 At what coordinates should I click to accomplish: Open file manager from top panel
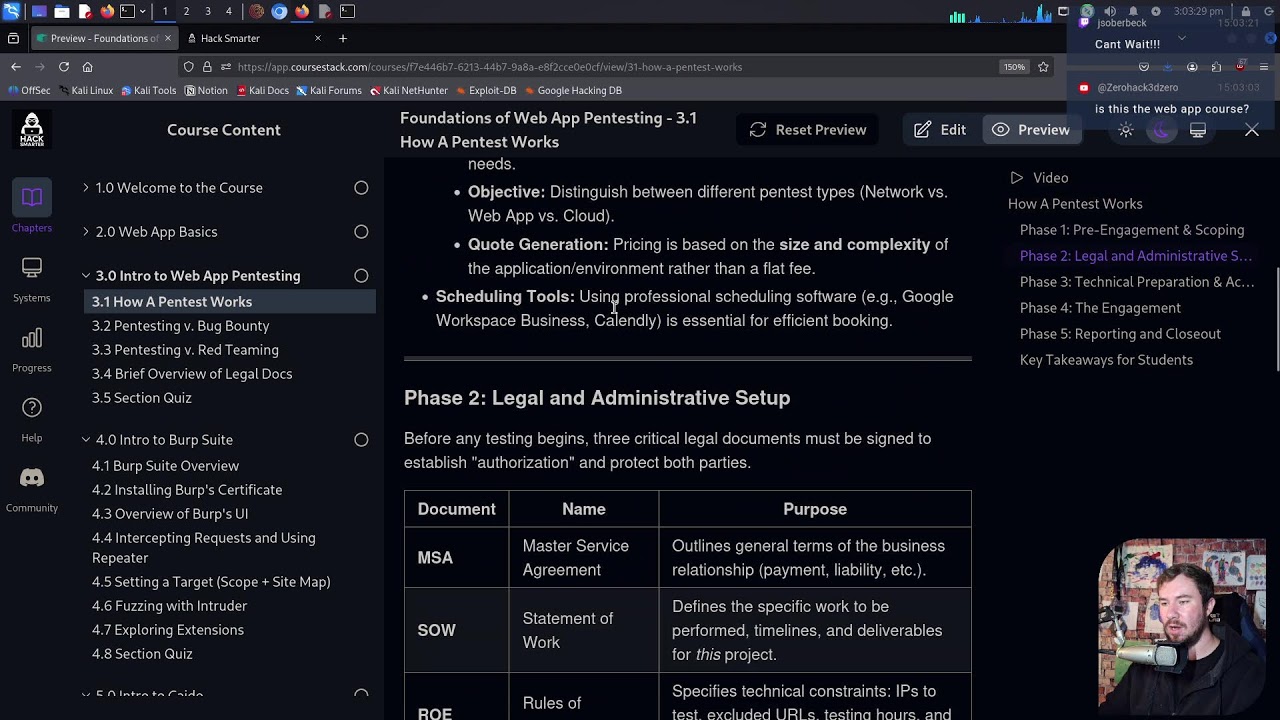(x=61, y=11)
